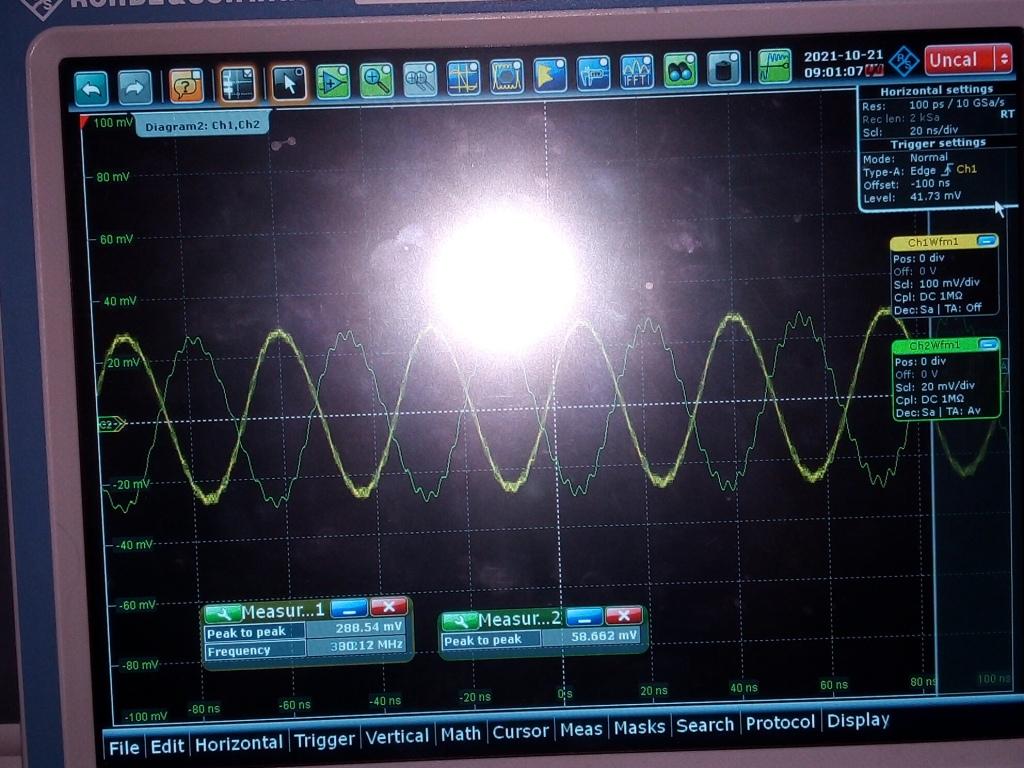Click the trash can Delete icon
Image resolution: width=1024 pixels, height=768 pixels.
pos(724,69)
